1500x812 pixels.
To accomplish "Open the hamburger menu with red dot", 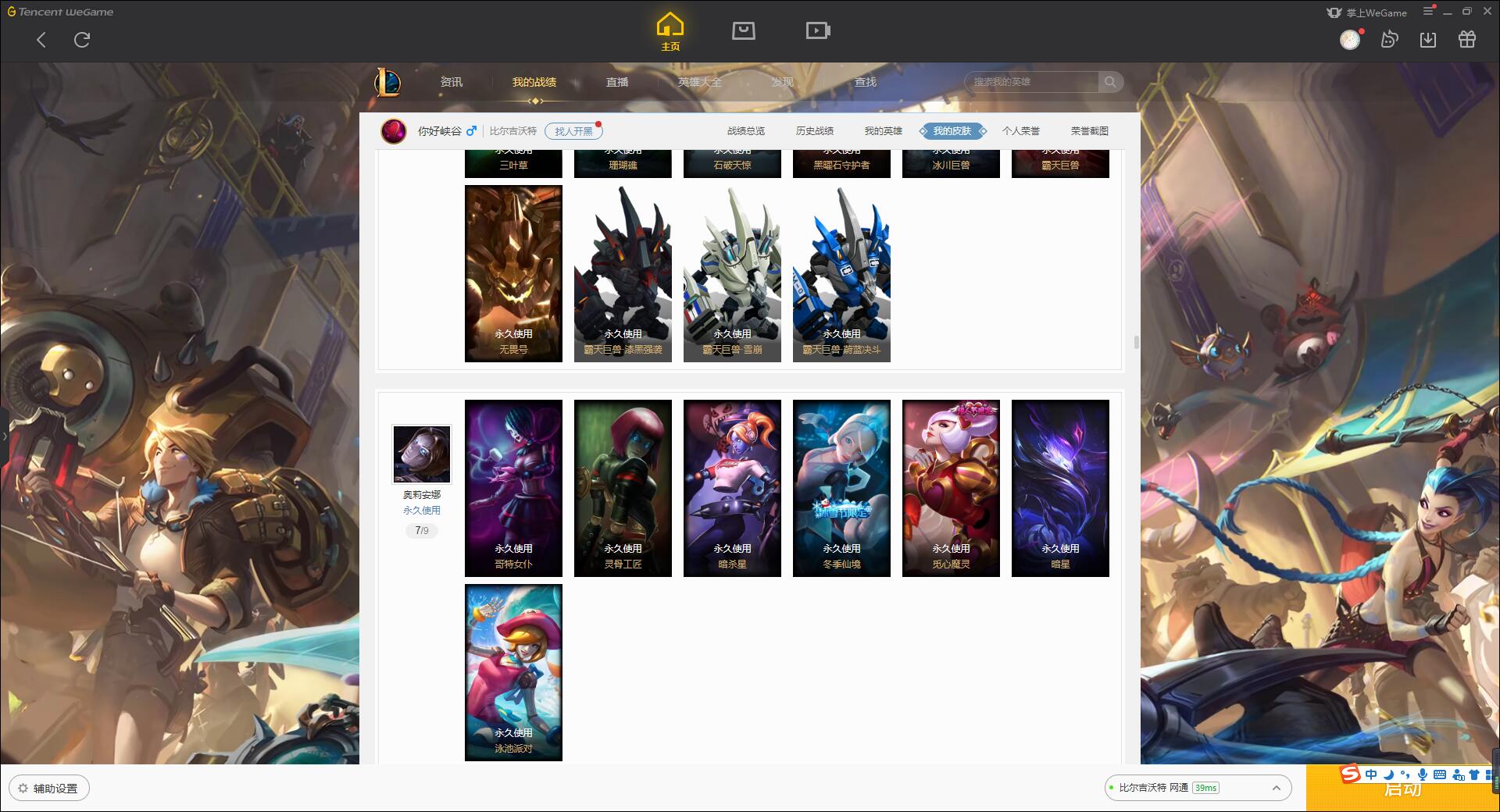I will pyautogui.click(x=1429, y=12).
